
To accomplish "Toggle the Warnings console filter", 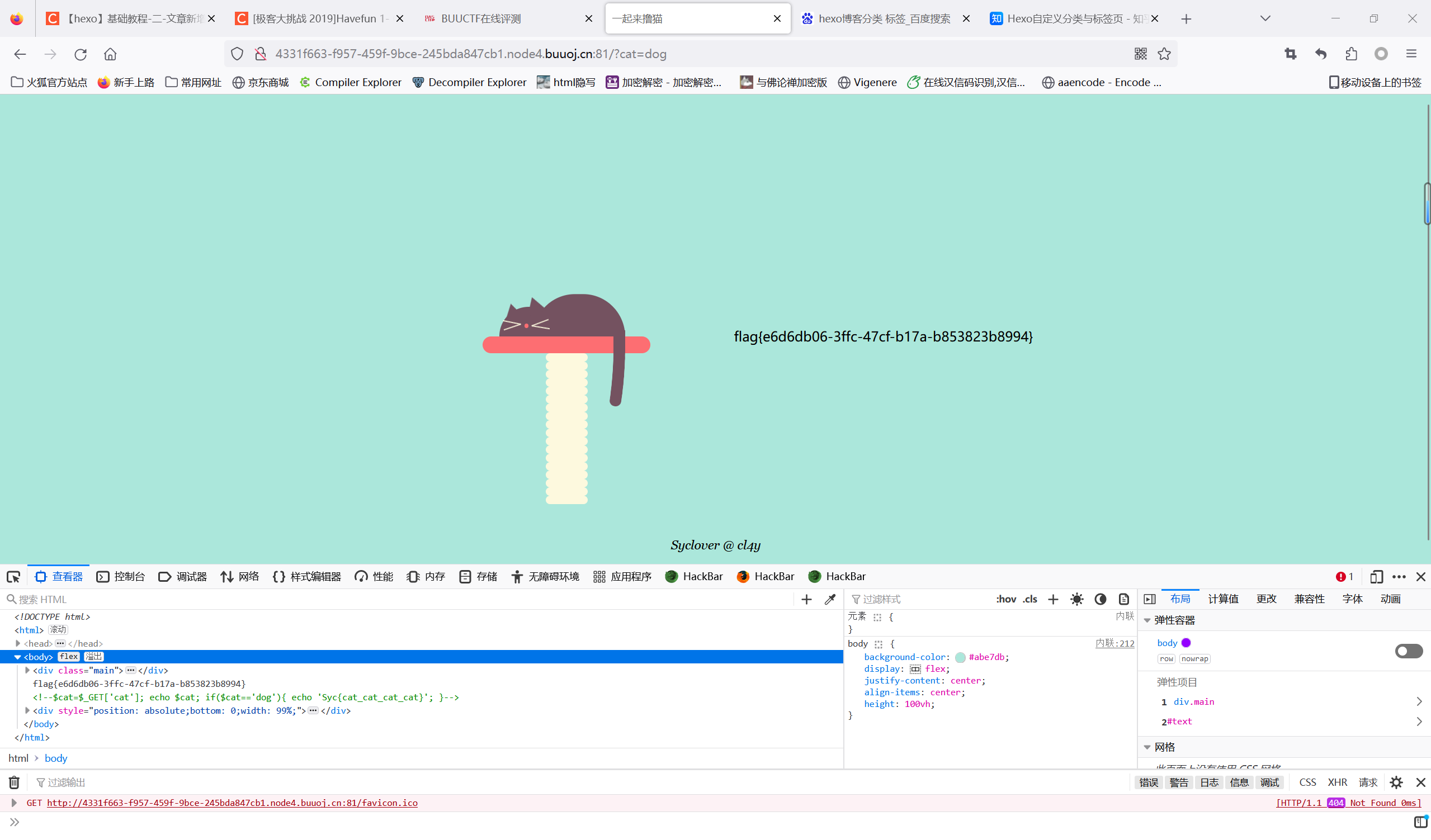I will click(1179, 782).
